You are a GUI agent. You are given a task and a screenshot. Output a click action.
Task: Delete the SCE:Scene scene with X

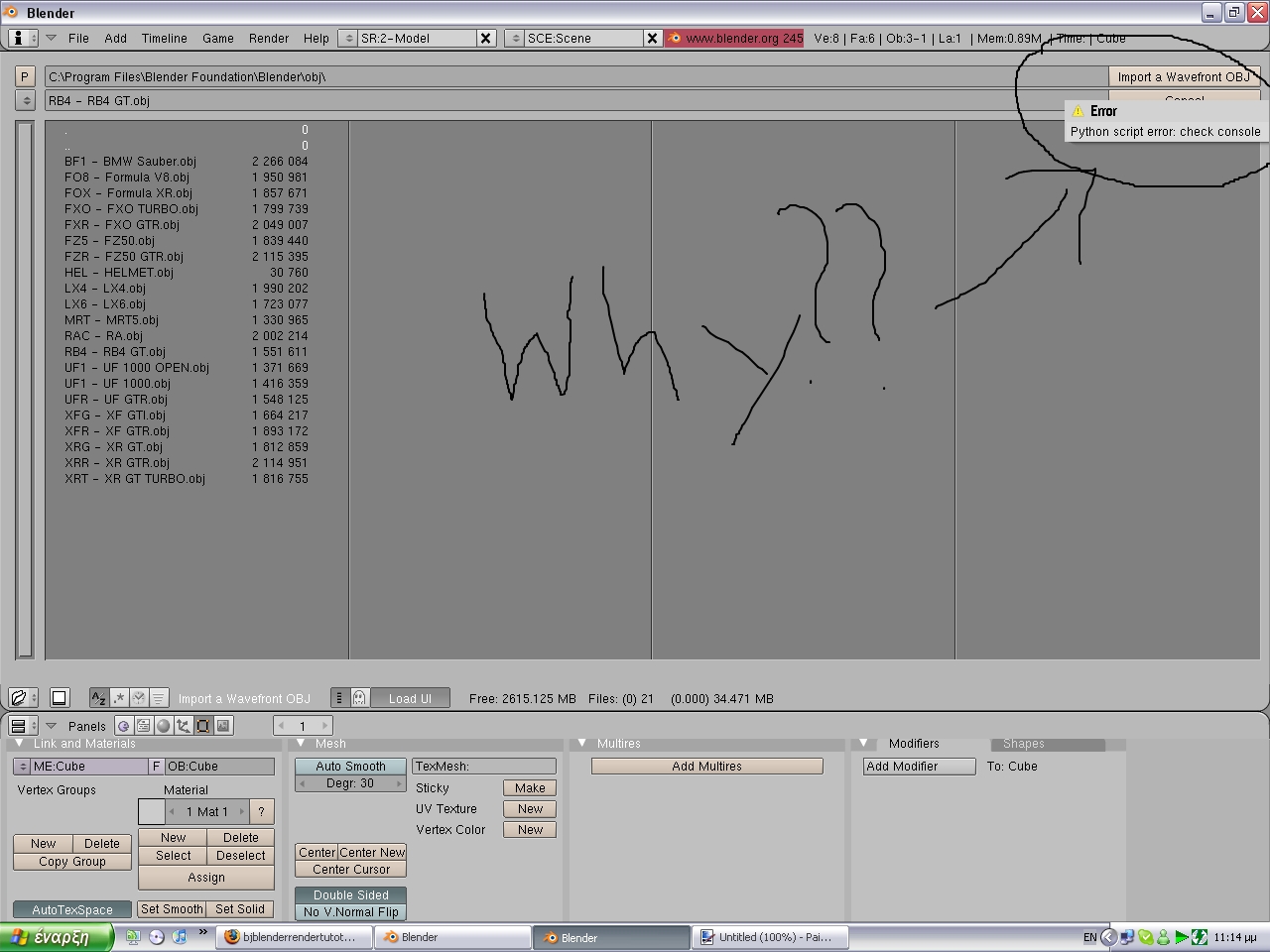pyautogui.click(x=652, y=38)
